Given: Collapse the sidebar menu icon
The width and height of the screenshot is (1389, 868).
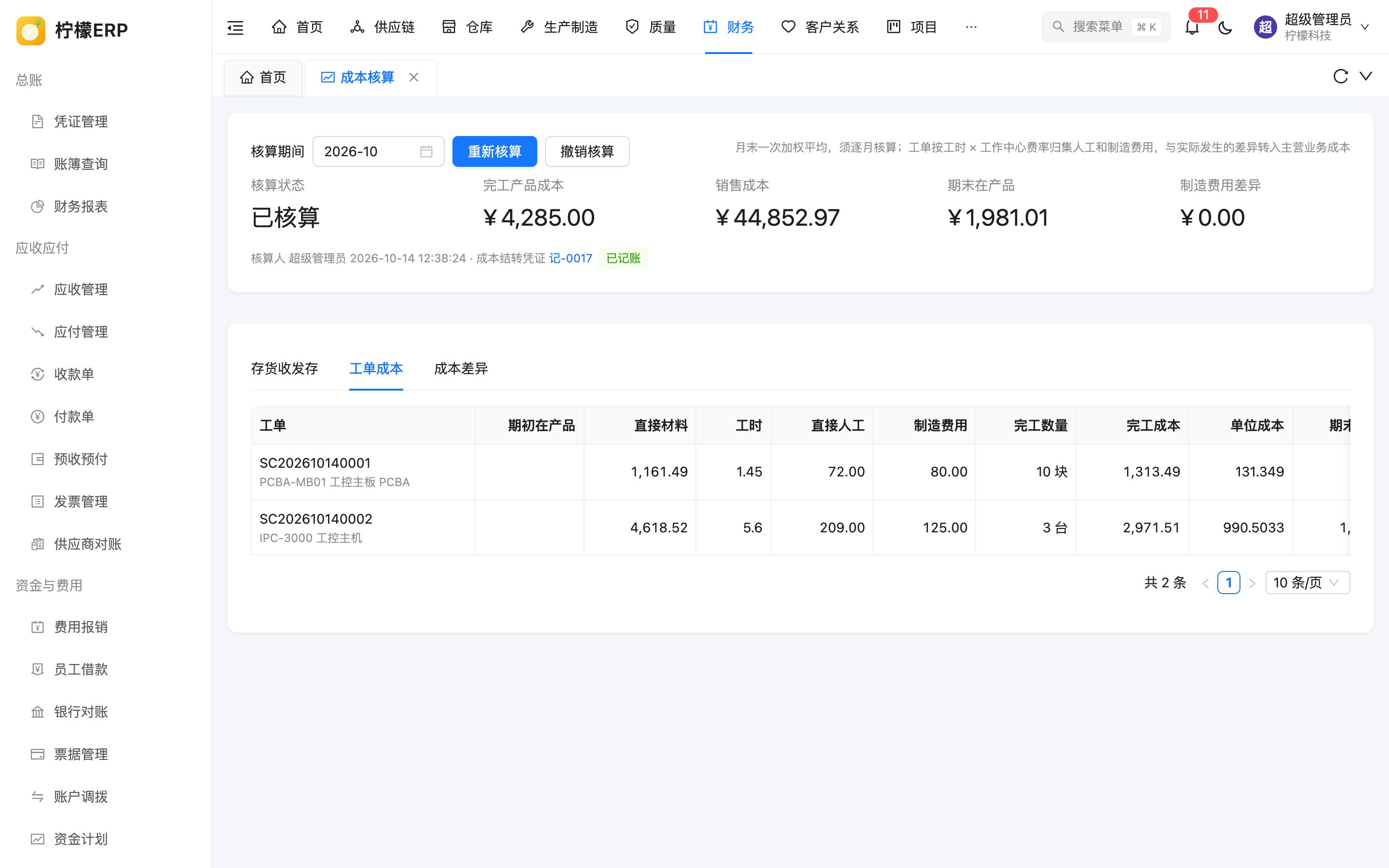Looking at the screenshot, I should pyautogui.click(x=235, y=27).
